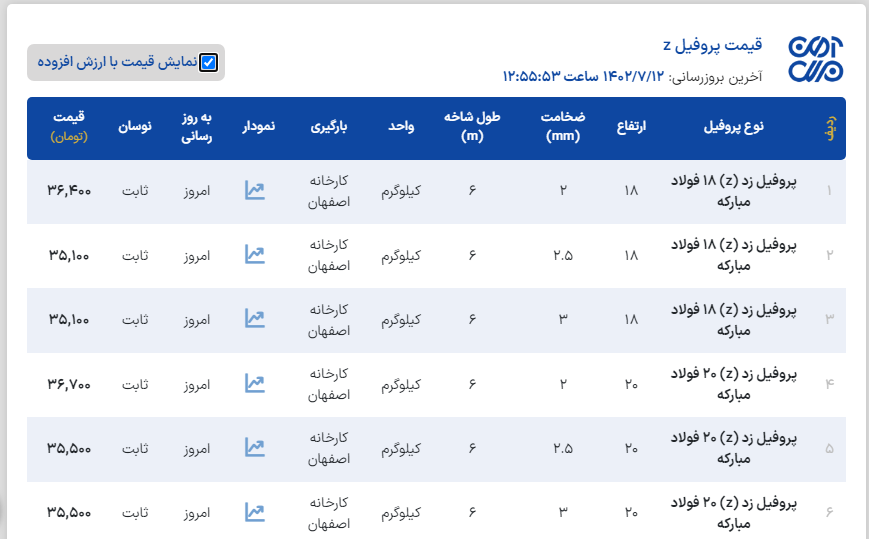Screen dimensions: 869x539
Task: Click the نوع پروفیل column header
Action: (734, 127)
